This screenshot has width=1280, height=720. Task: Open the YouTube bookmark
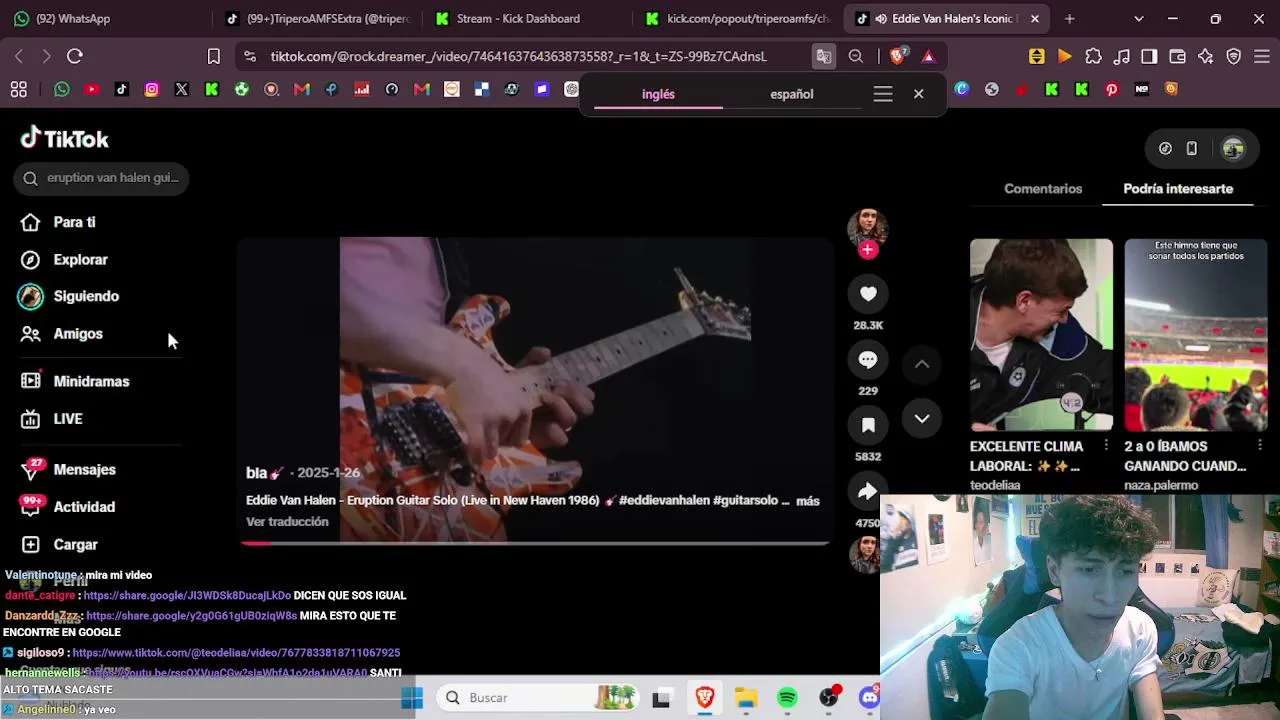click(92, 90)
